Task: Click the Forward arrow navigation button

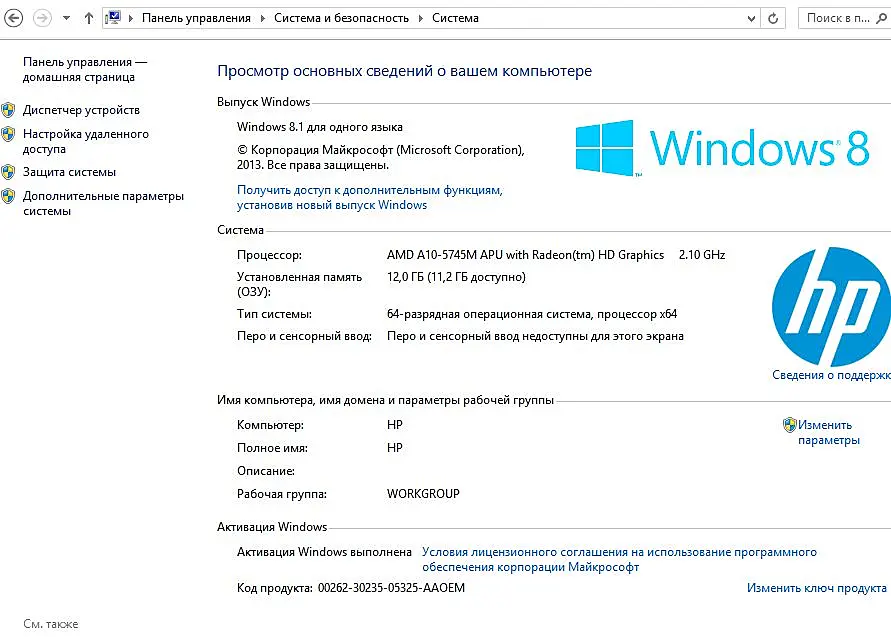Action: point(42,18)
